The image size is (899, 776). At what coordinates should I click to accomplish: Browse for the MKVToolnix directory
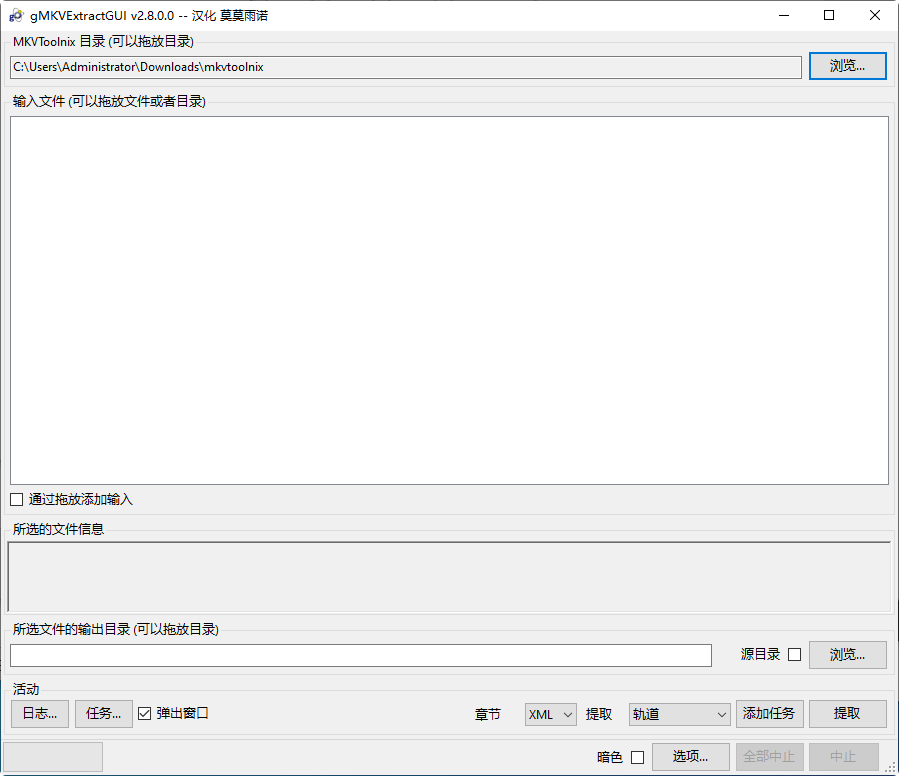tap(846, 65)
